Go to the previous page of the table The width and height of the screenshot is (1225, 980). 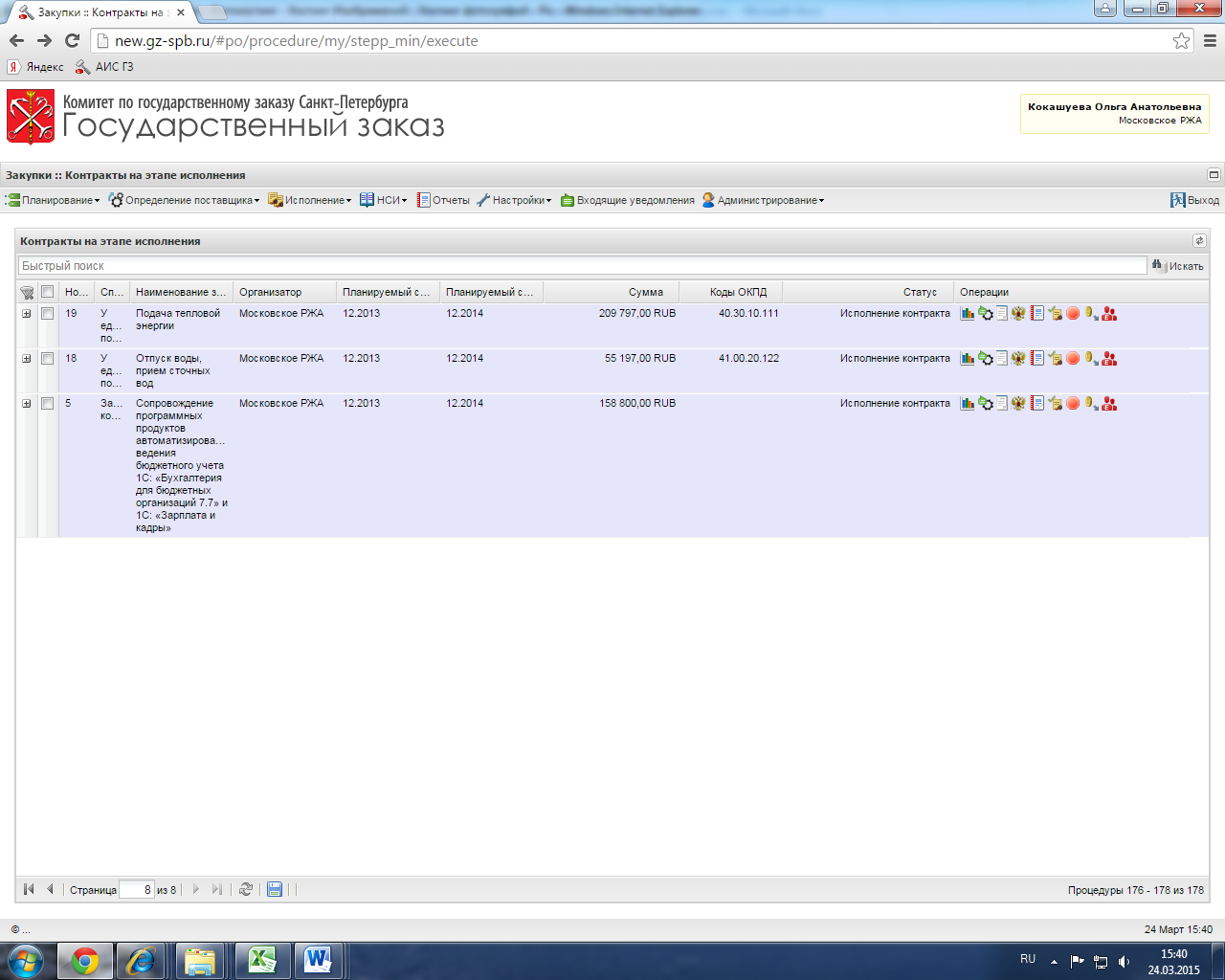tap(50, 889)
